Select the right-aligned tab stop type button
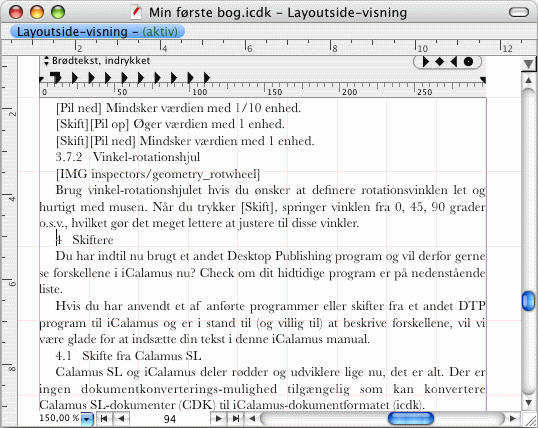Image resolution: width=538 pixels, height=428 pixels. [x=454, y=62]
